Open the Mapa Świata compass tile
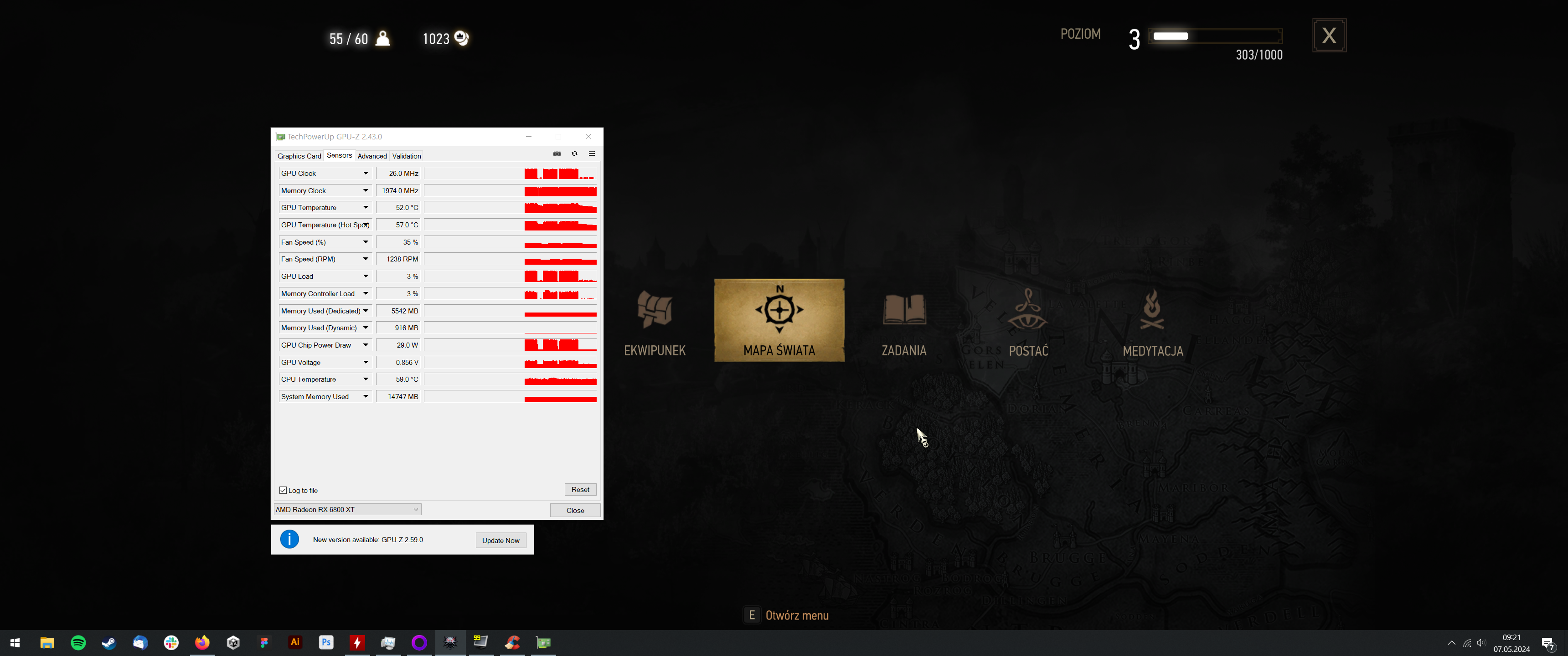1568x656 pixels. (779, 320)
